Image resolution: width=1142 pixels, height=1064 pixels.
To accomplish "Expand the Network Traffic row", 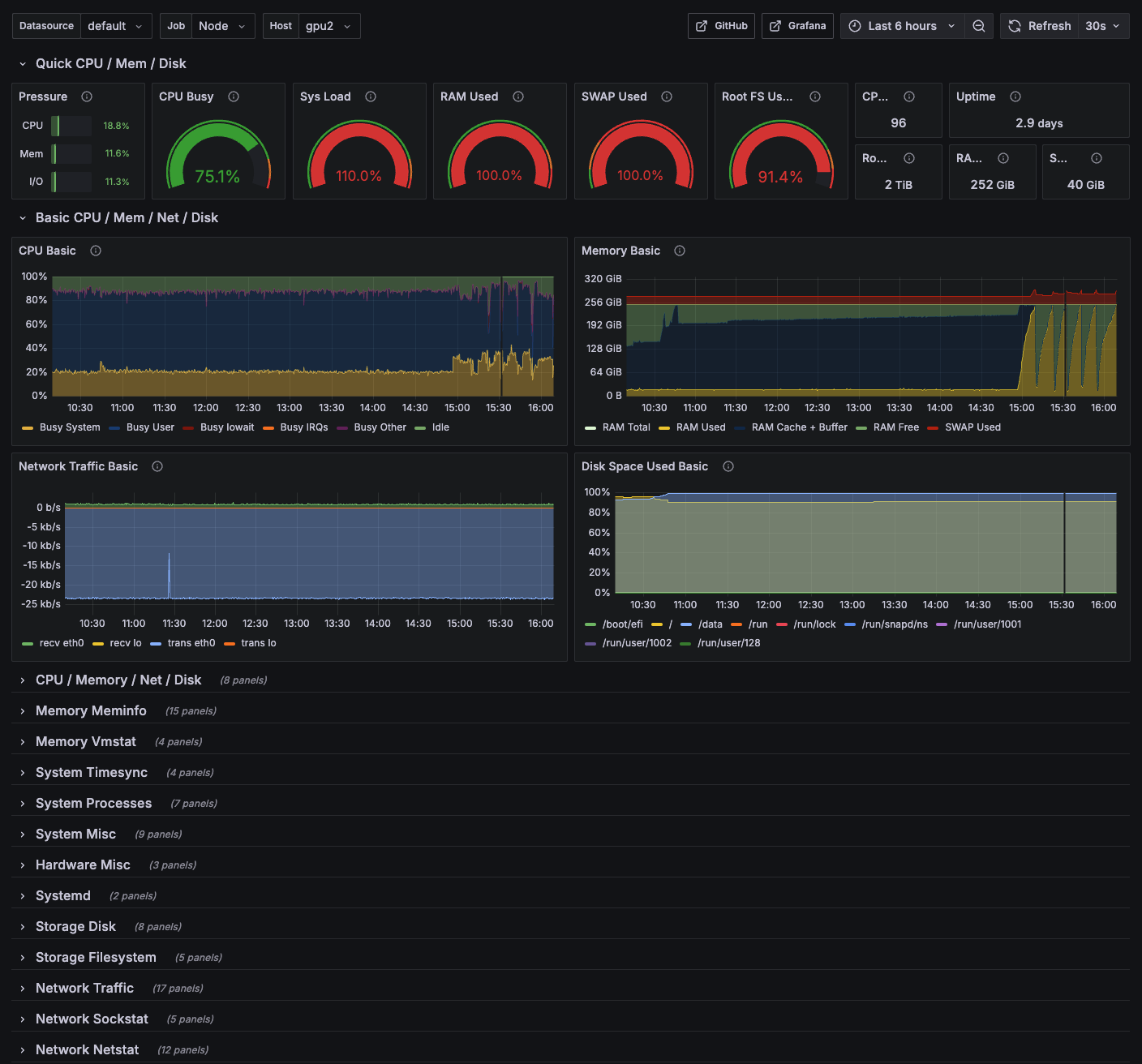I will tap(84, 988).
